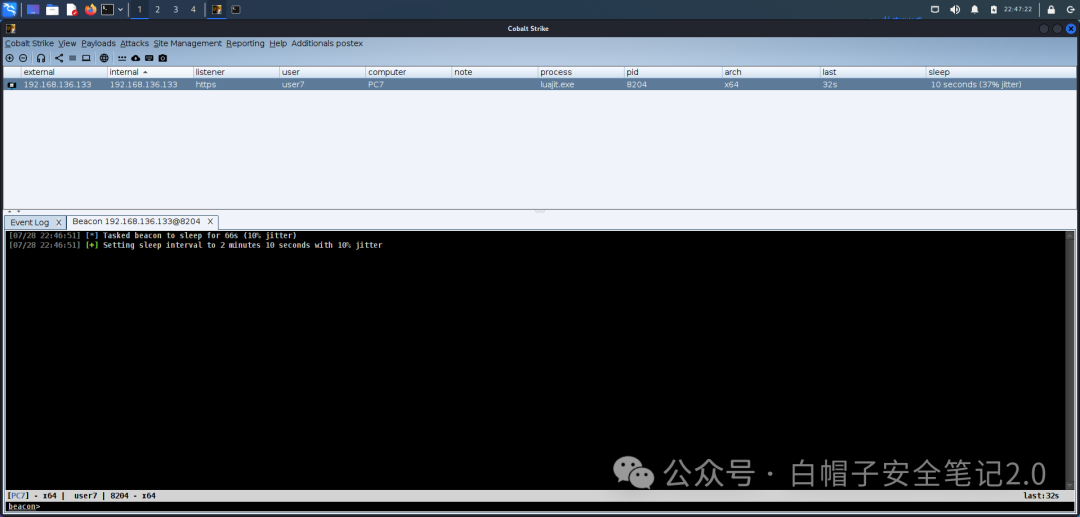Sort by the internal column header
The width and height of the screenshot is (1080, 517).
point(150,72)
